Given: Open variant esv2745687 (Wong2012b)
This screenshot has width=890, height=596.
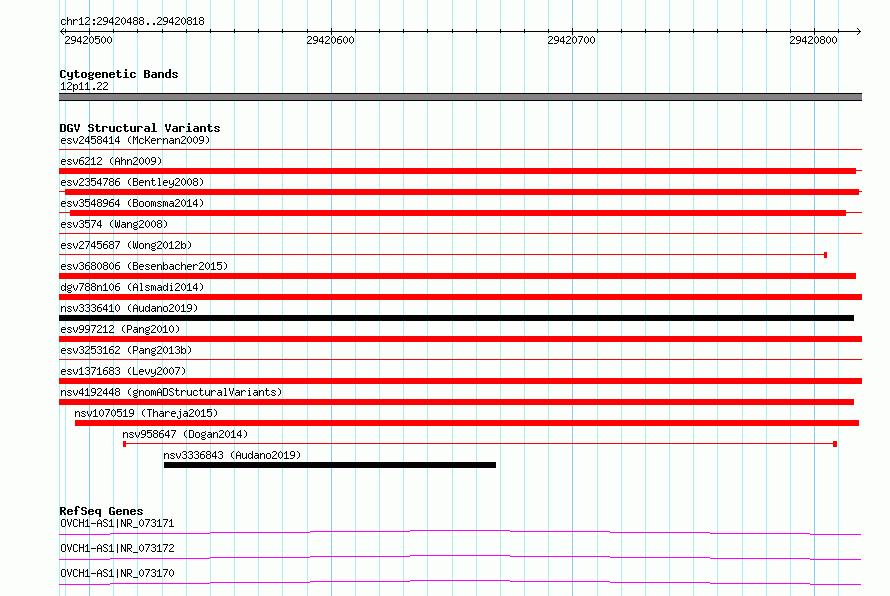Looking at the screenshot, I should pyautogui.click(x=126, y=245).
